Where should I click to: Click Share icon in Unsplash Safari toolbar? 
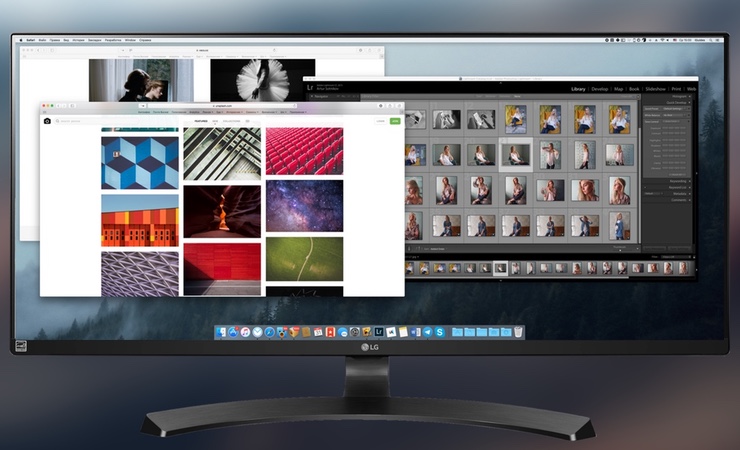tap(390, 106)
